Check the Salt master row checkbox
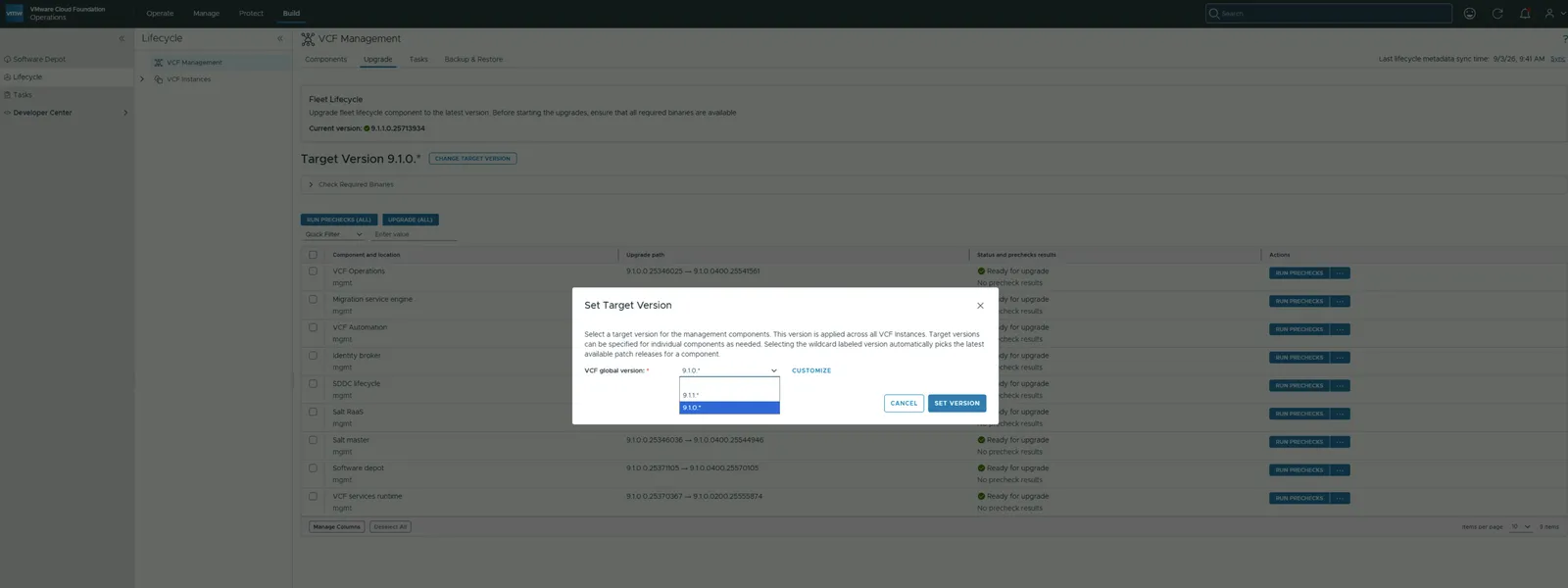Screen dimensions: 1568x588 tap(313, 440)
